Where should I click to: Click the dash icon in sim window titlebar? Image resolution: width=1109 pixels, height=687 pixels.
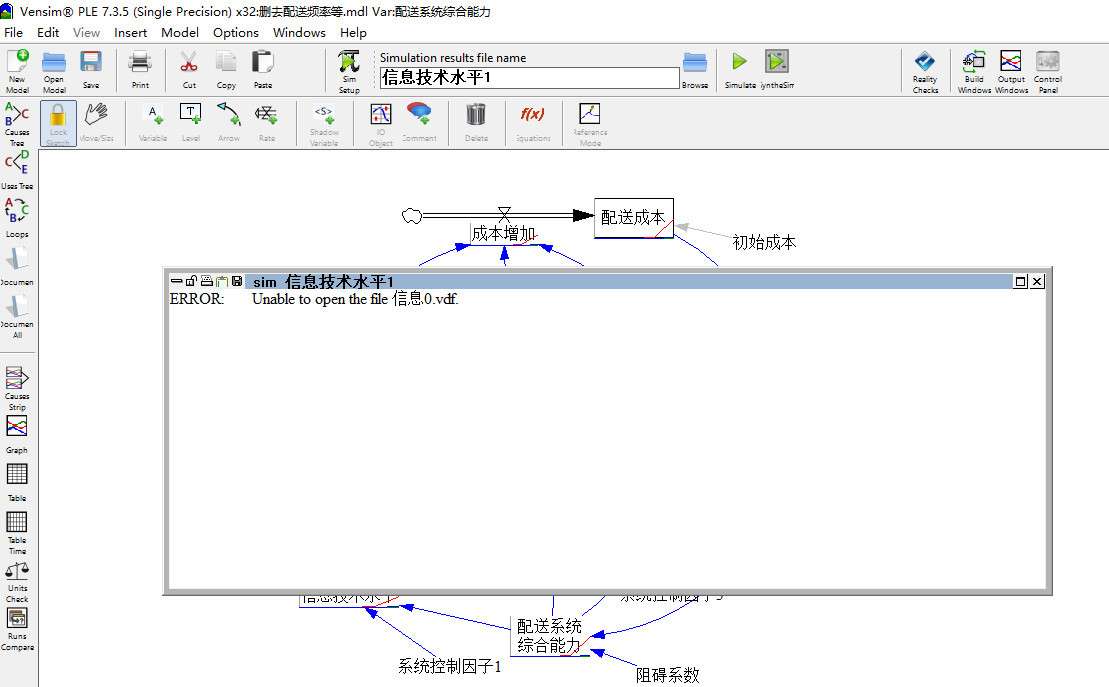[176, 281]
